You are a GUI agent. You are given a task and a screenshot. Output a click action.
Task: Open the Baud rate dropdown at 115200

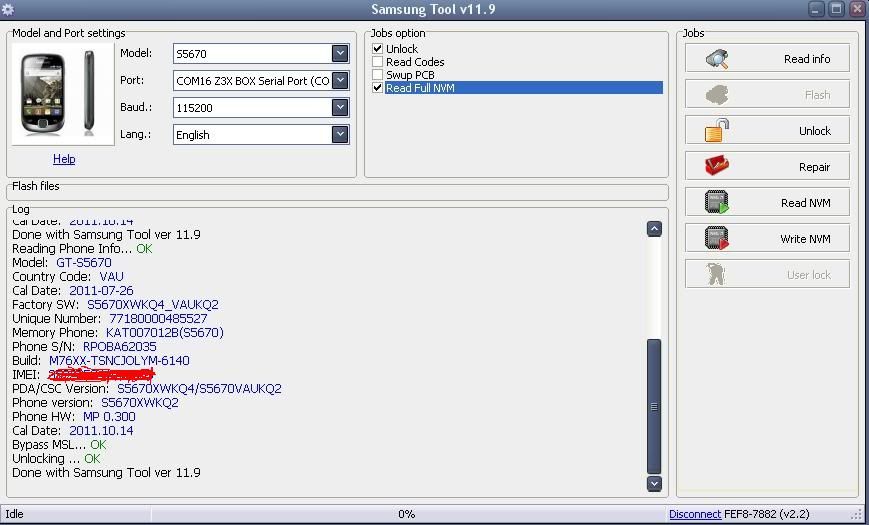[x=340, y=107]
